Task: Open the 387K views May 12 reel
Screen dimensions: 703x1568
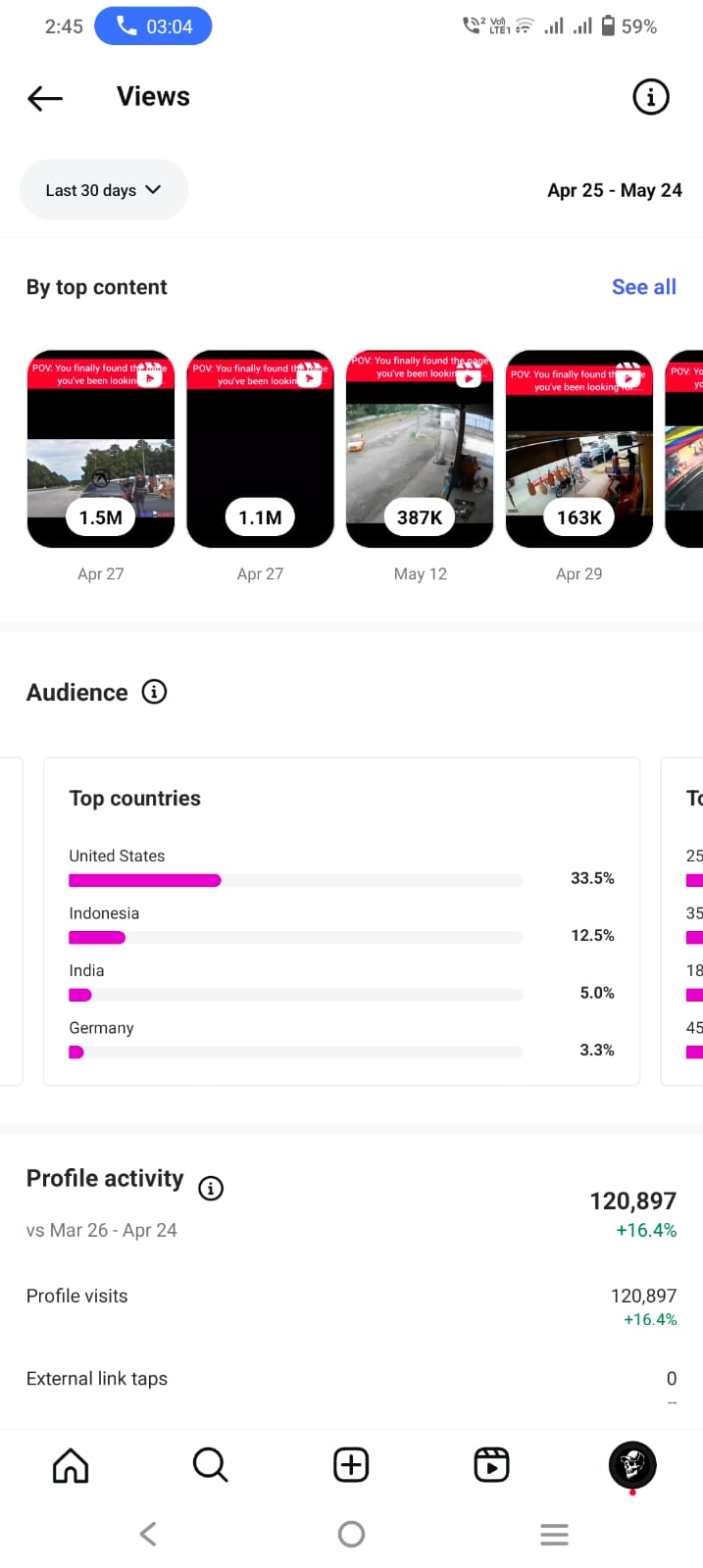Action: pos(420,449)
